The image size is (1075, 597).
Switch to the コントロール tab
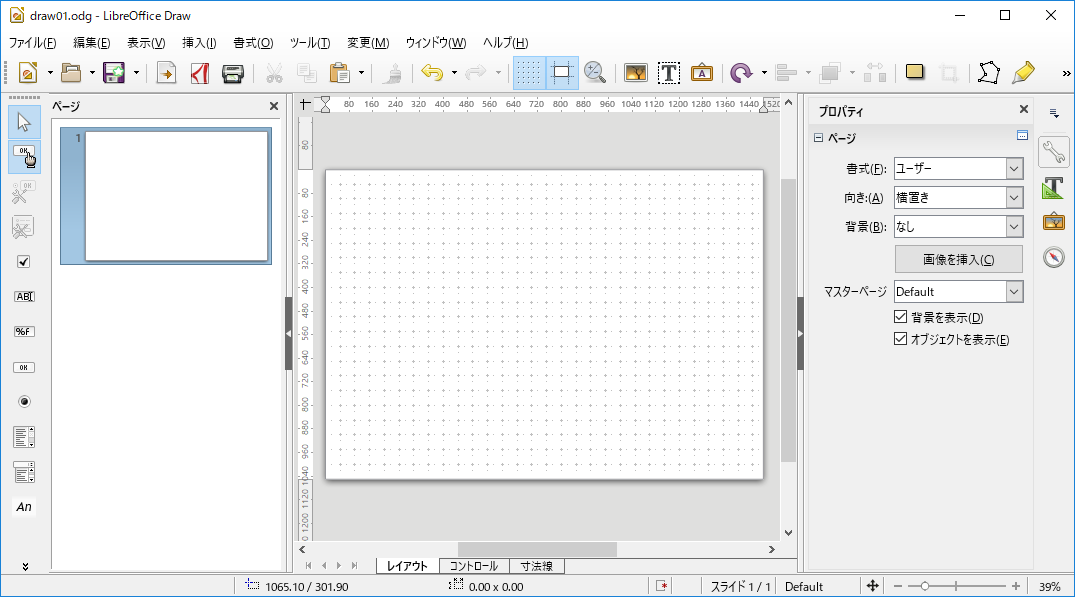[472, 565]
